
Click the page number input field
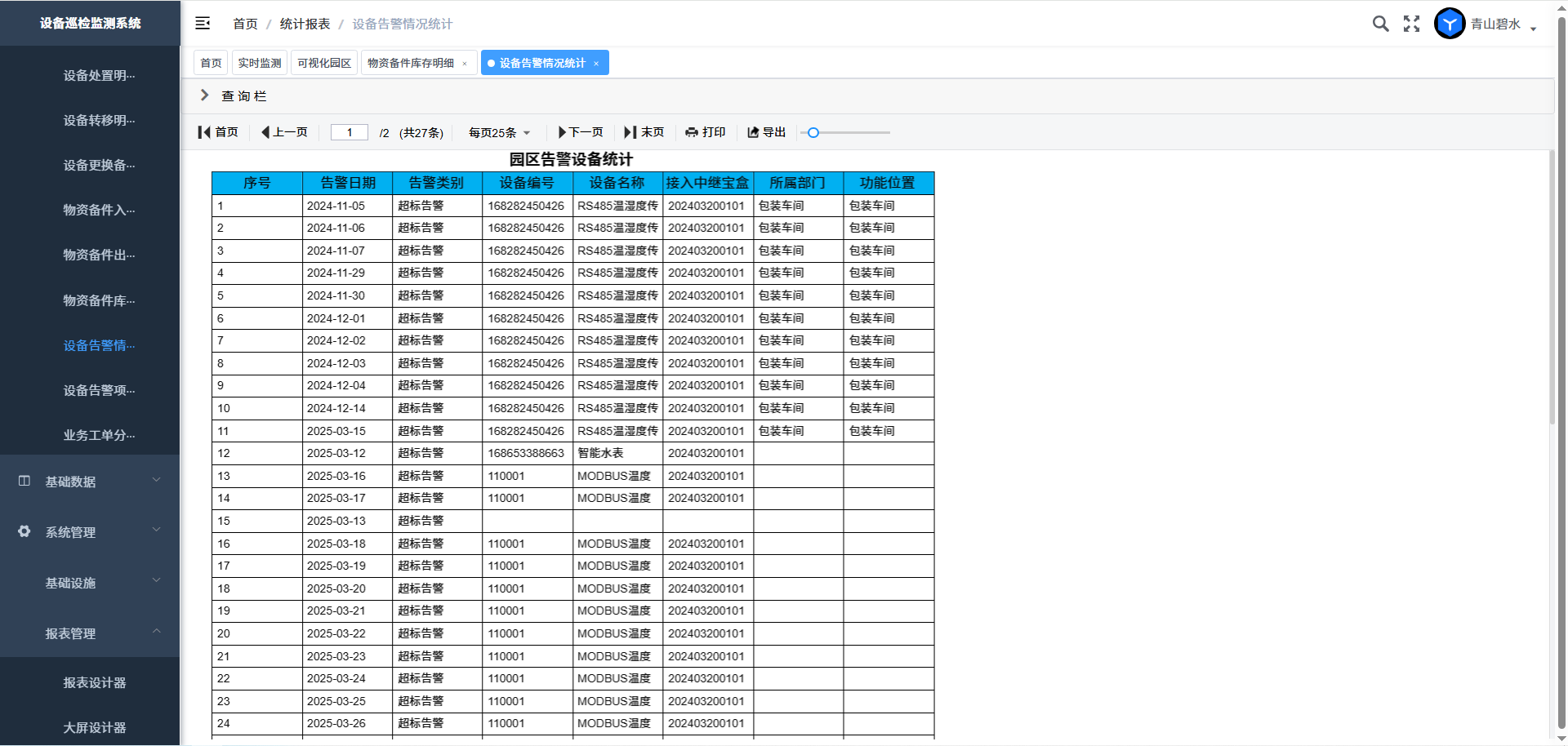point(350,132)
